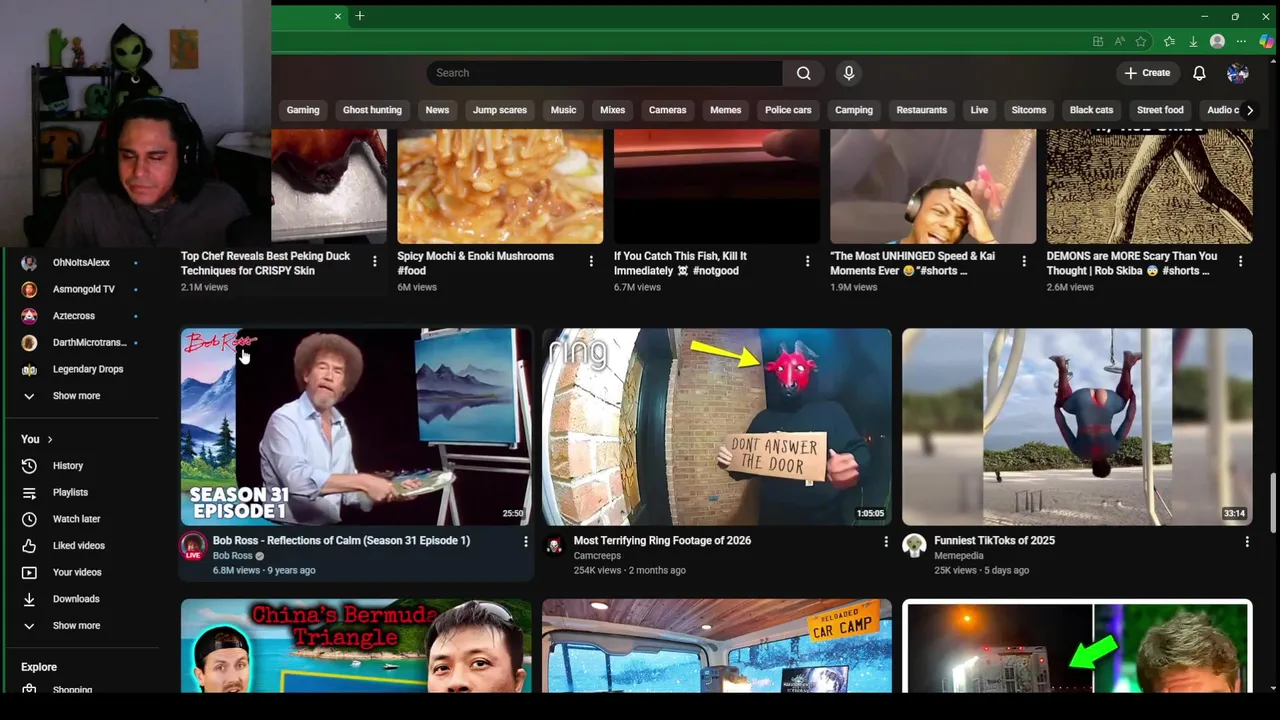Viewport: 1280px width, 720px height.
Task: Select the Gaming category chip
Action: click(303, 110)
